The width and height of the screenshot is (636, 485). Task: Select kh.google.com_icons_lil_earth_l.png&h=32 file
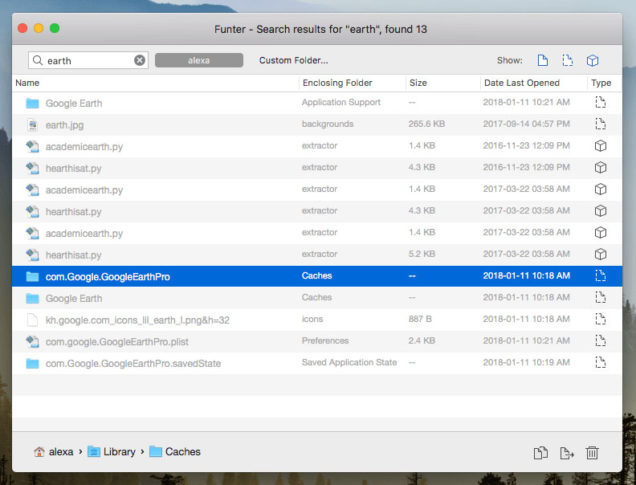pyautogui.click(x=317, y=320)
